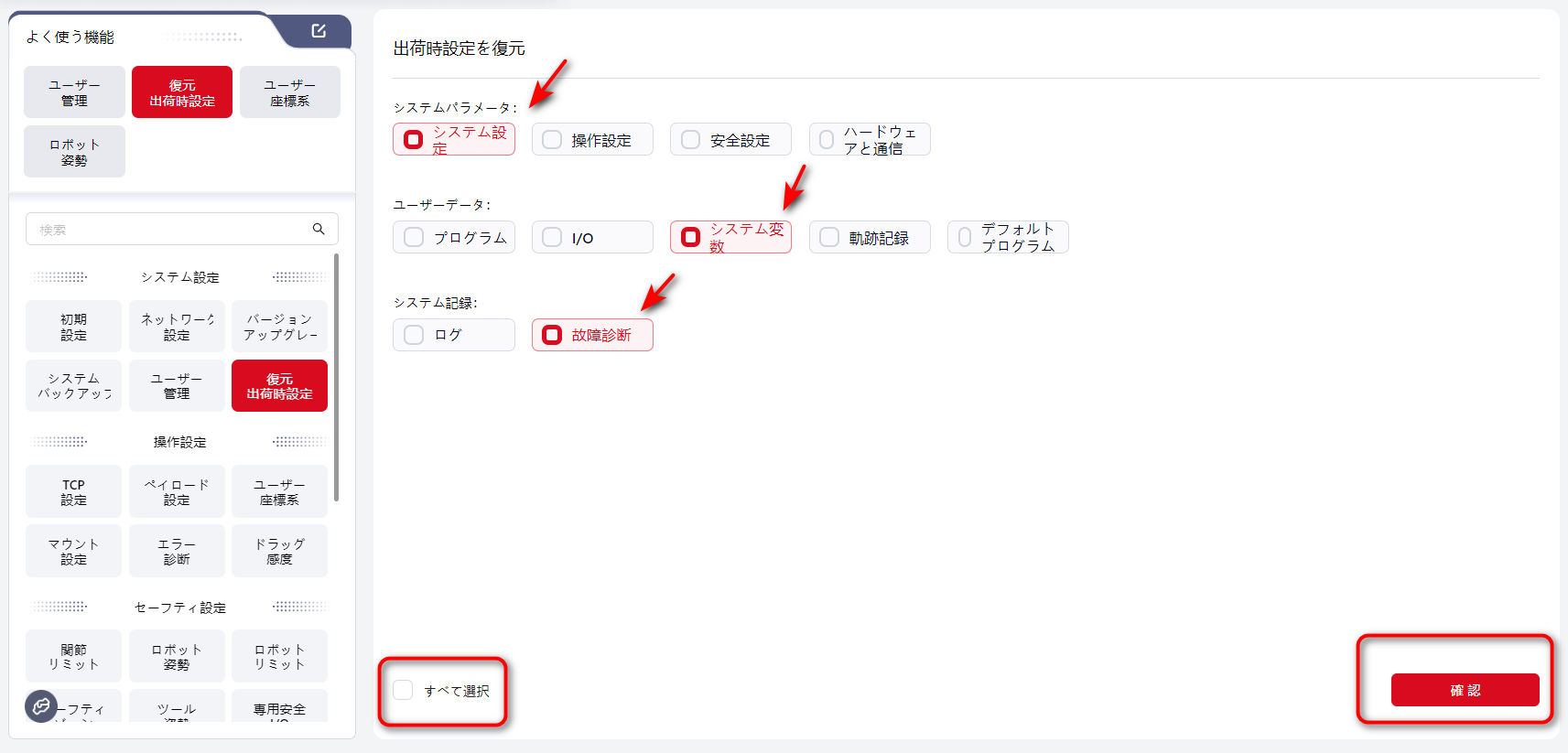Click the 検索 search input field
The height and width of the screenshot is (753, 1568).
pos(169,230)
